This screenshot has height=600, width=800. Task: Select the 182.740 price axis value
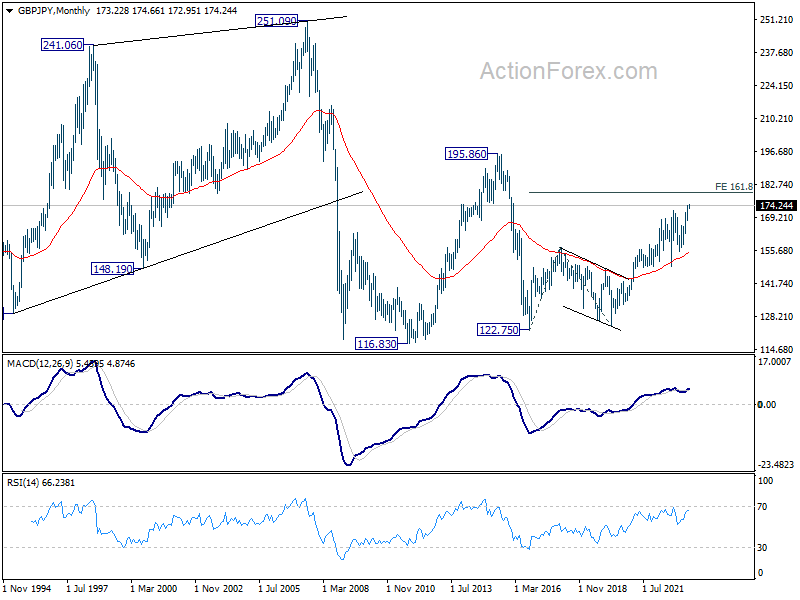coord(777,185)
